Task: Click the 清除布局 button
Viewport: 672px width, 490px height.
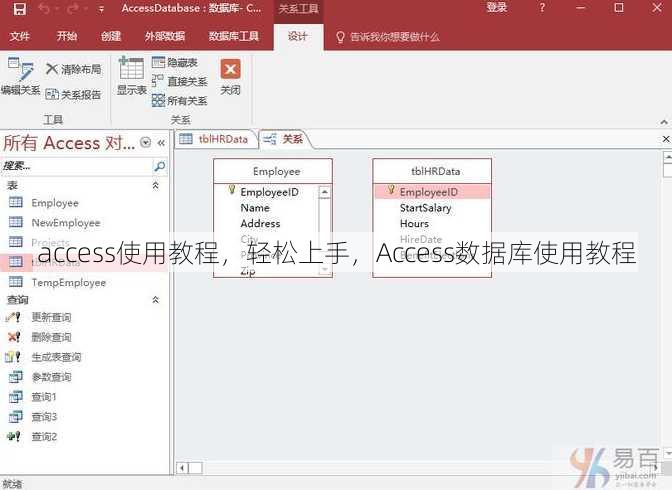Action: point(74,69)
